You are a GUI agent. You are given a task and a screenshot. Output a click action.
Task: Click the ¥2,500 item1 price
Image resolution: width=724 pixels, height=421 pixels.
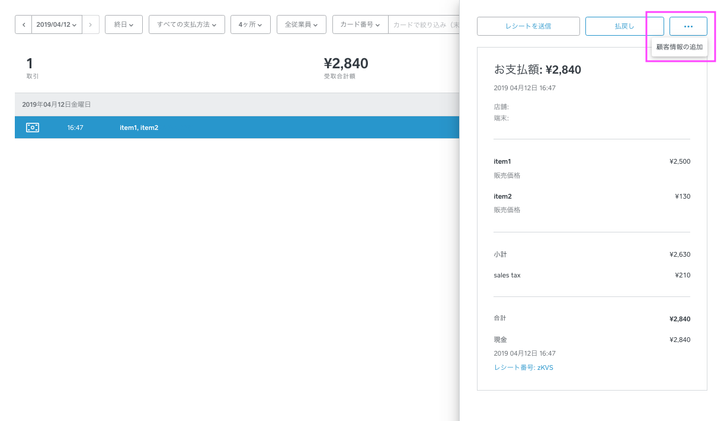(x=680, y=162)
